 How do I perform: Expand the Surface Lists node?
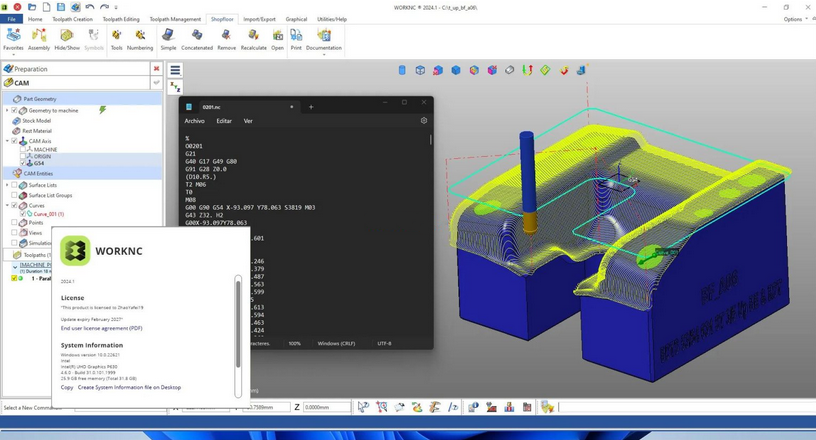tap(7, 185)
